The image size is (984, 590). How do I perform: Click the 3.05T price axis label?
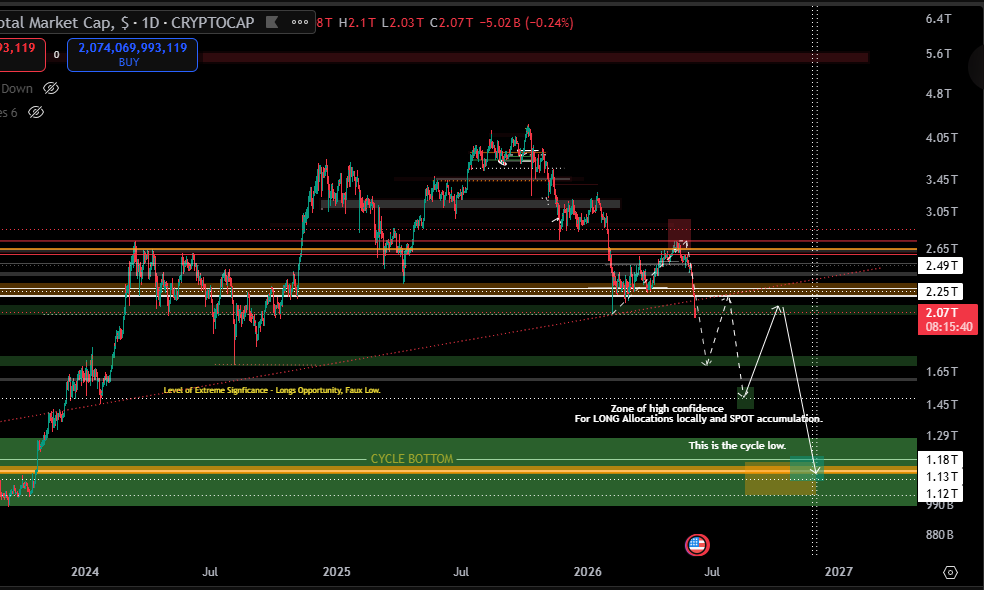[x=941, y=212]
